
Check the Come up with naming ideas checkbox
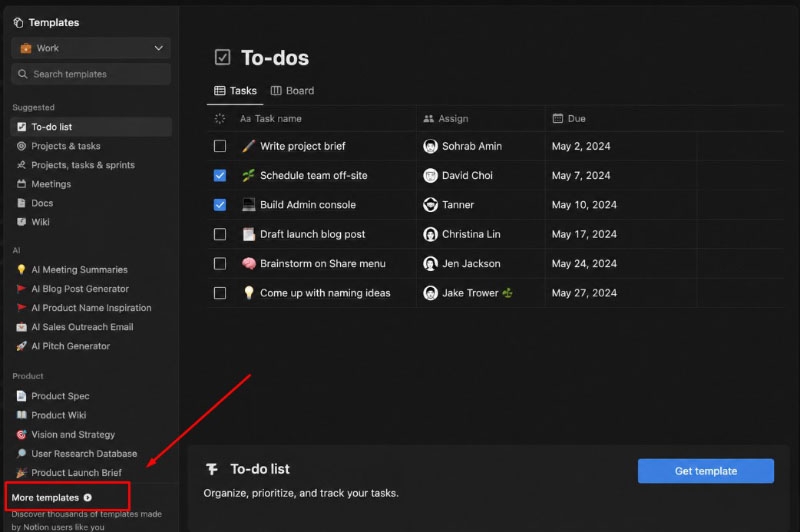tap(220, 293)
